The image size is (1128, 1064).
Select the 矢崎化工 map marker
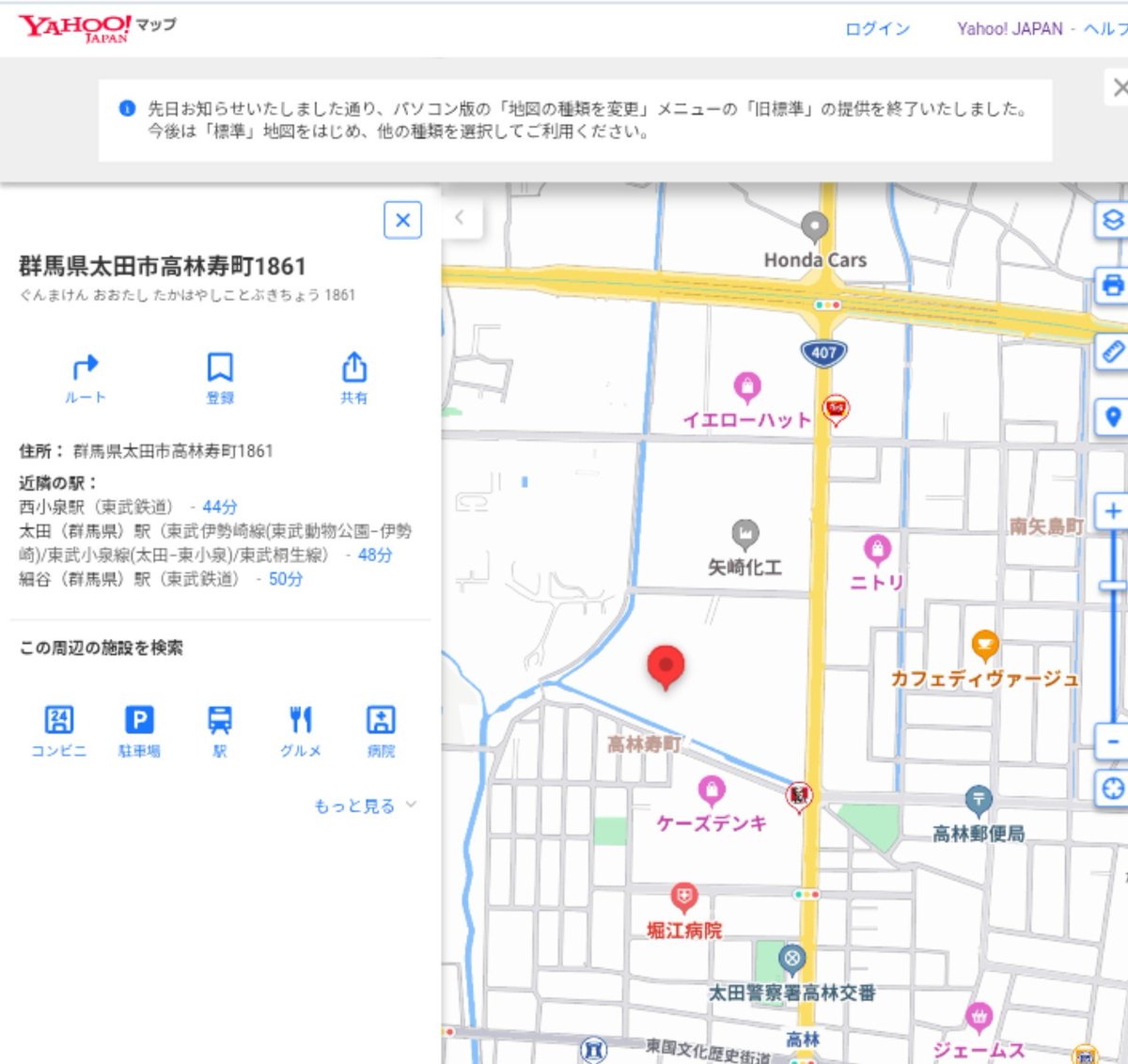pos(744,535)
